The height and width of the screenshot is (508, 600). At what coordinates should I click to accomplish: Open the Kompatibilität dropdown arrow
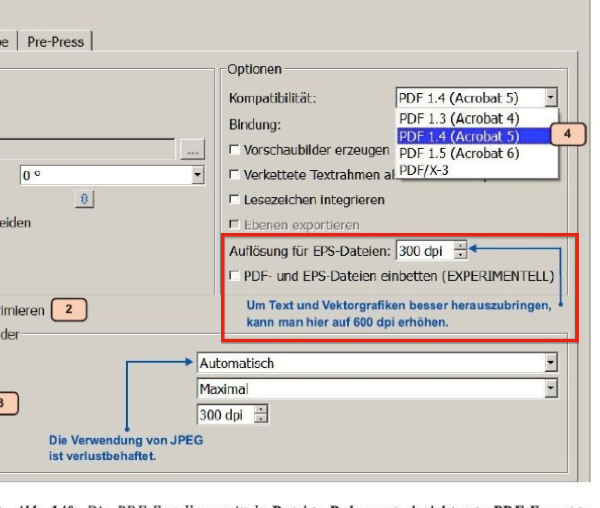click(550, 98)
